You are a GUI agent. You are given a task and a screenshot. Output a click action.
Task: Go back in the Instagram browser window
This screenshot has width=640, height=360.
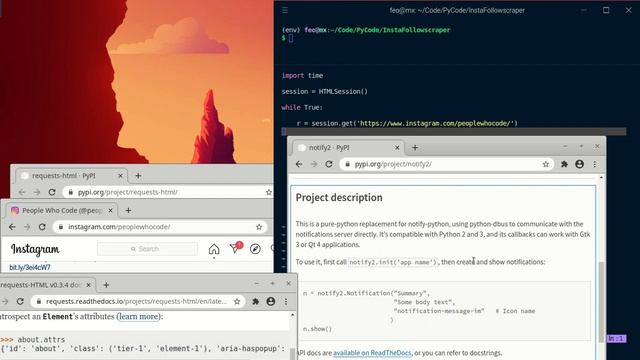pyautogui.click(x=12, y=227)
